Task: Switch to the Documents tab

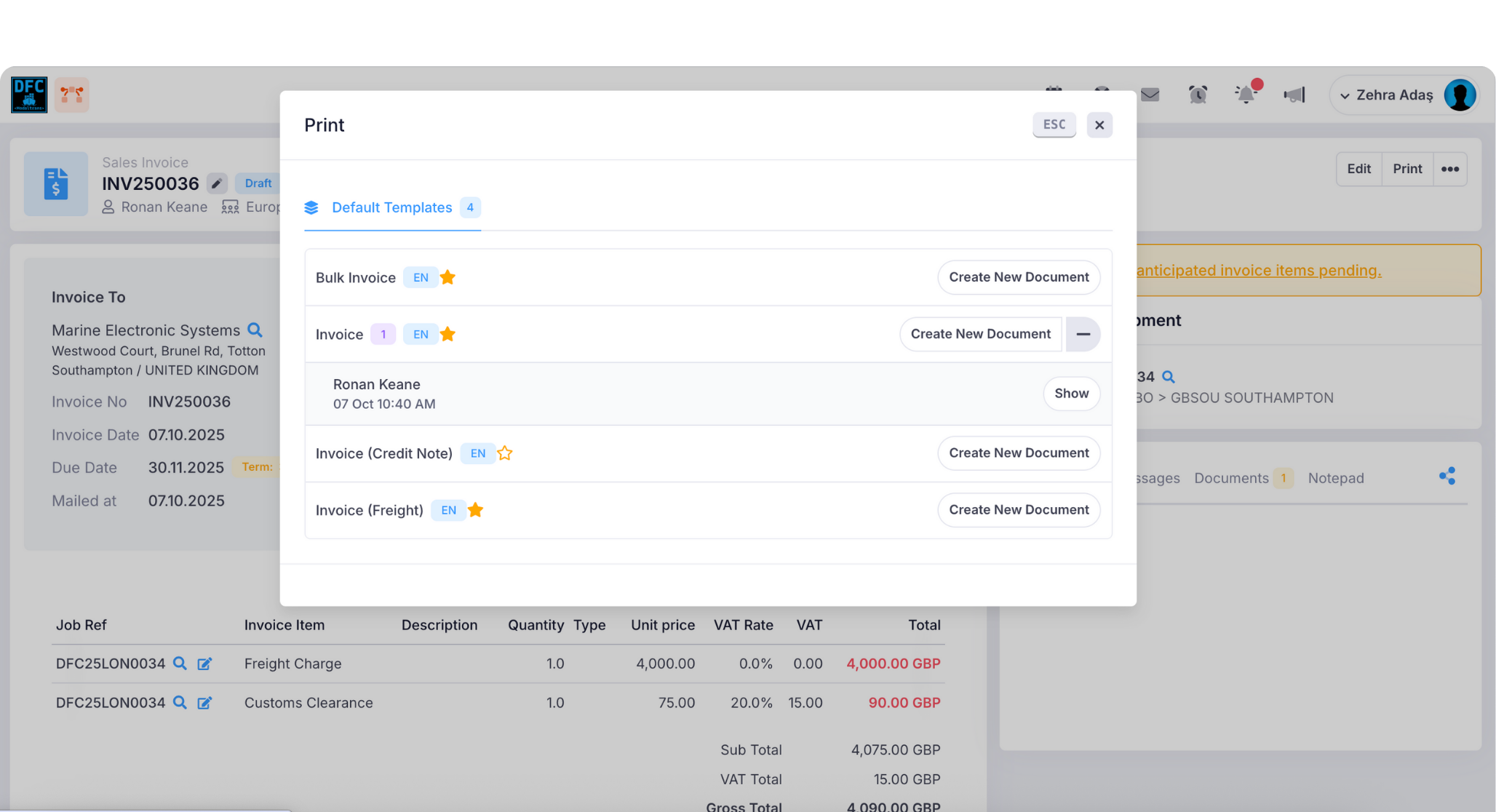Action: [1231, 478]
